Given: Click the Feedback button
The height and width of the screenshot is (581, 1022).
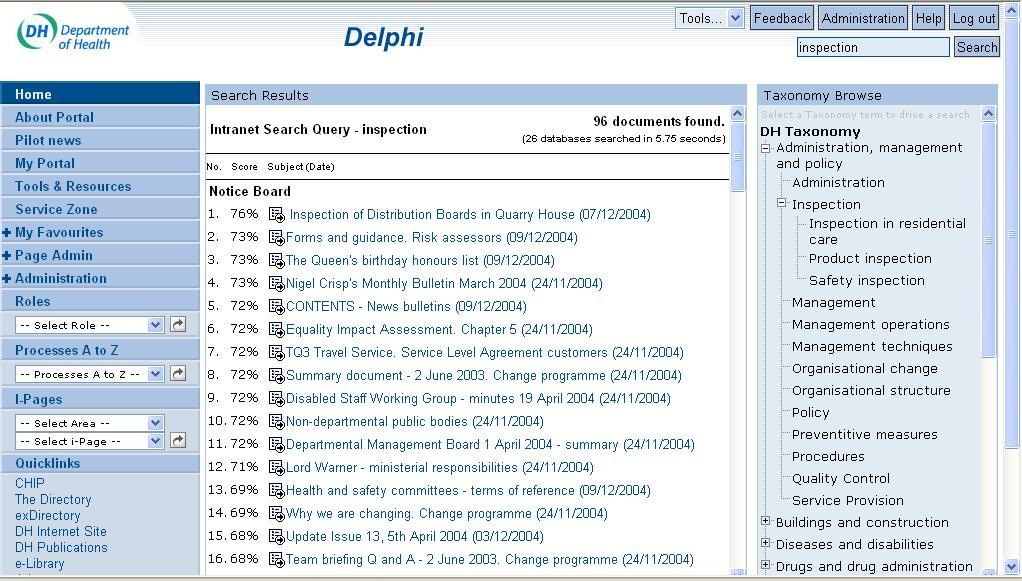Looking at the screenshot, I should click(782, 18).
